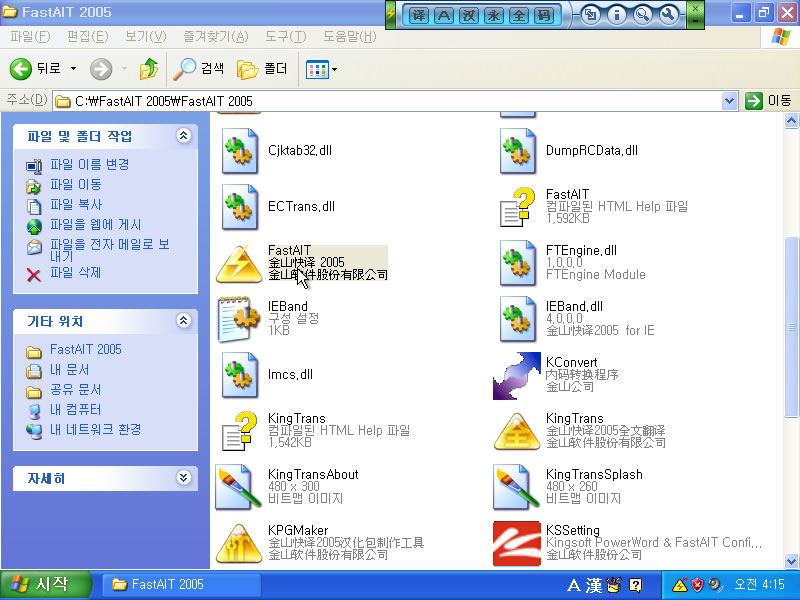
Task: Select the KSSetting red application icon
Action: tap(517, 543)
